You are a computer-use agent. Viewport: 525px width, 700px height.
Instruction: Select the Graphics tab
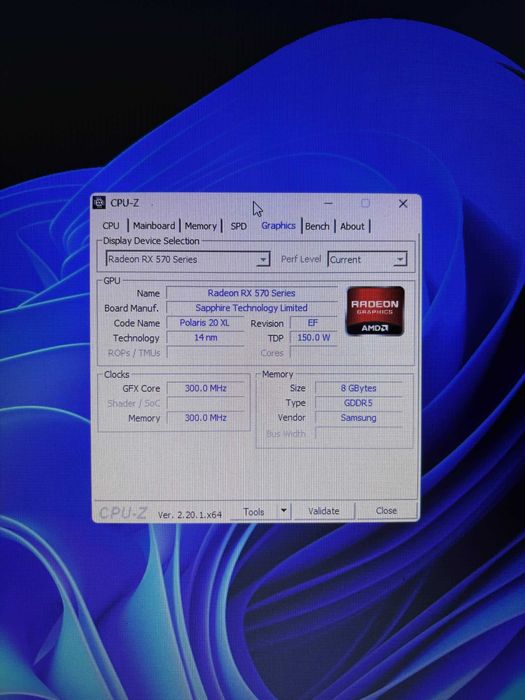point(278,225)
